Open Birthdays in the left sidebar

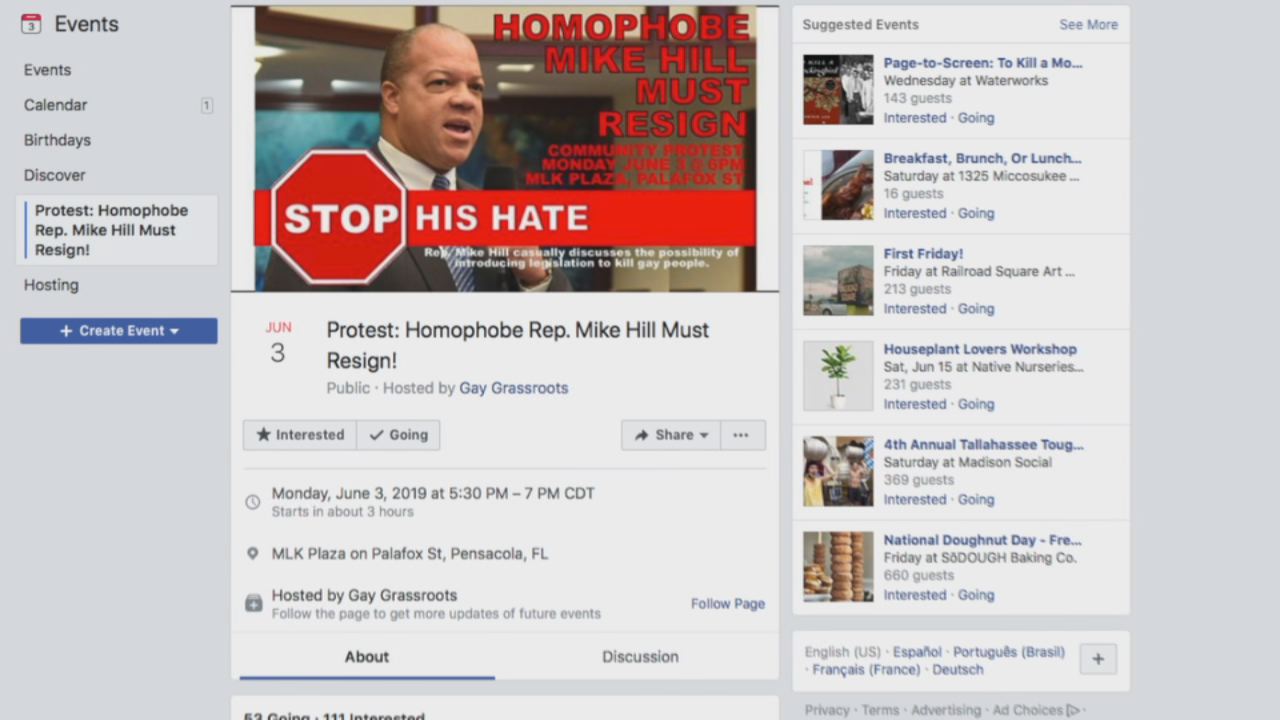[57, 140]
